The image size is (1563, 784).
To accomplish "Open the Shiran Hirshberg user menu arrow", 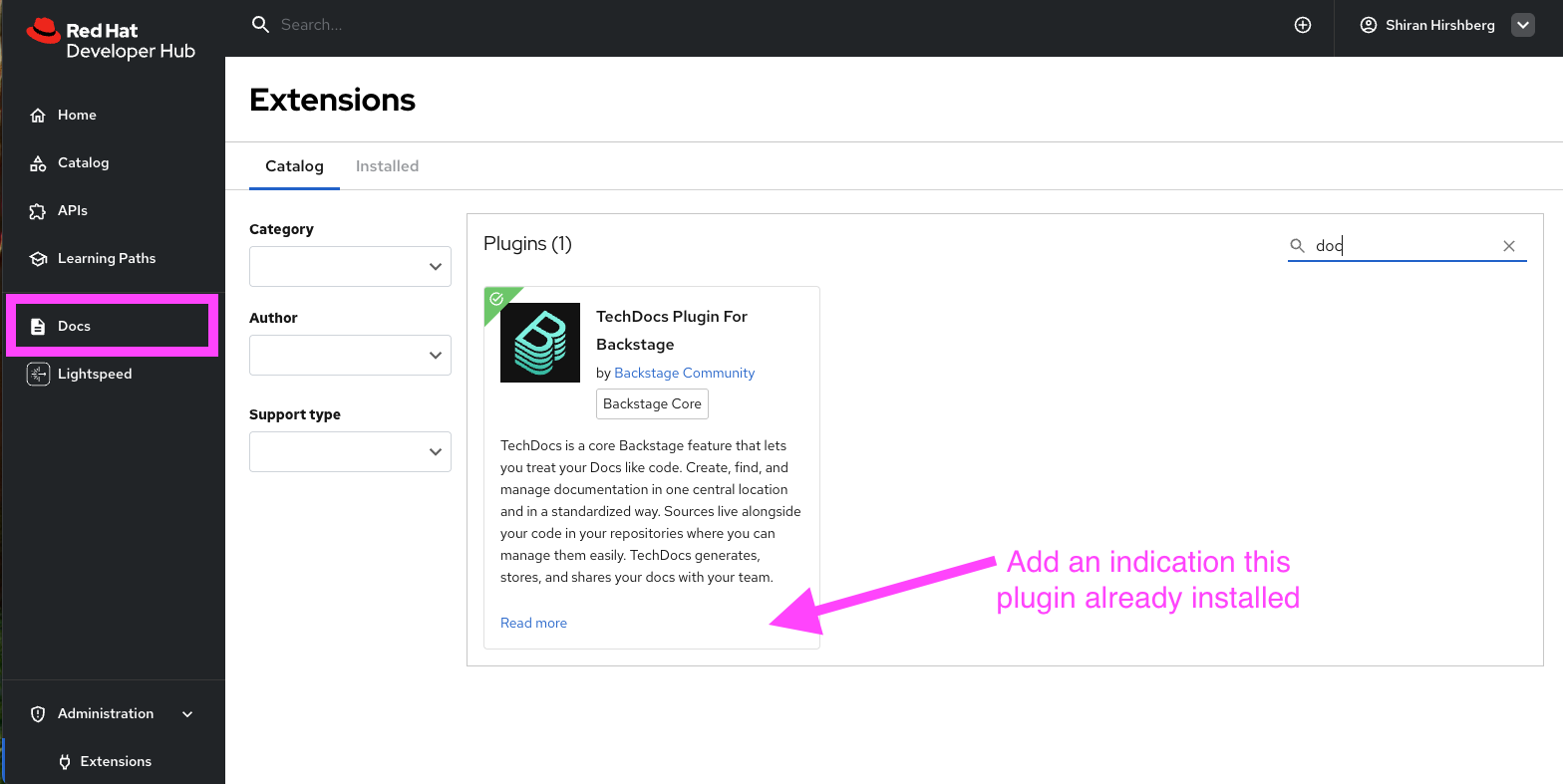I will tap(1522, 26).
